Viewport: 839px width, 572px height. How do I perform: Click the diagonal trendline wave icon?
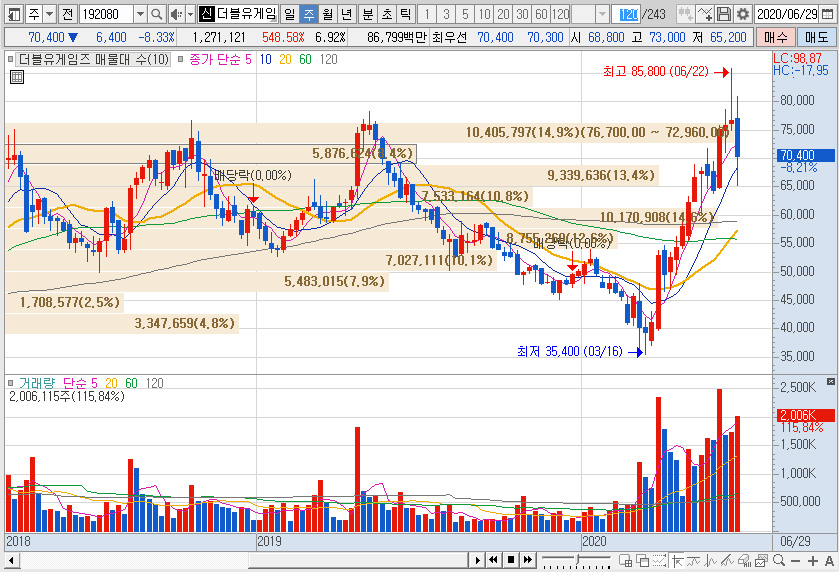pos(728,560)
